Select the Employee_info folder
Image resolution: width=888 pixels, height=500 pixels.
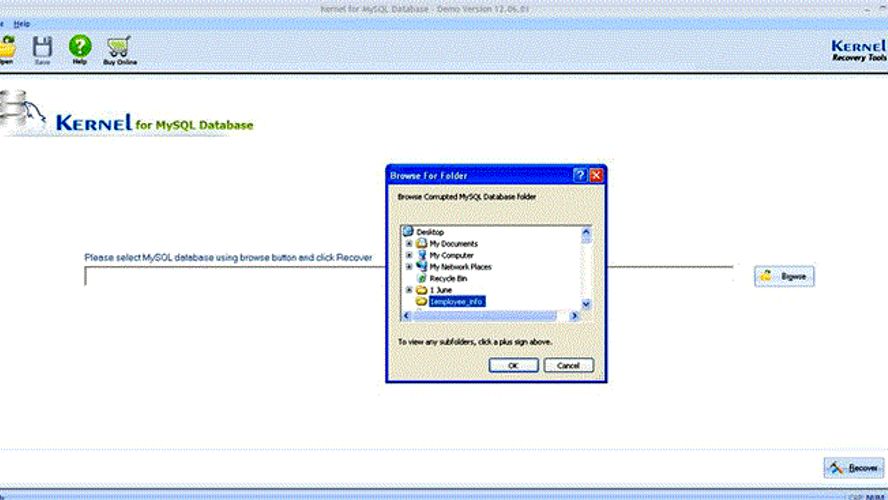click(x=456, y=302)
